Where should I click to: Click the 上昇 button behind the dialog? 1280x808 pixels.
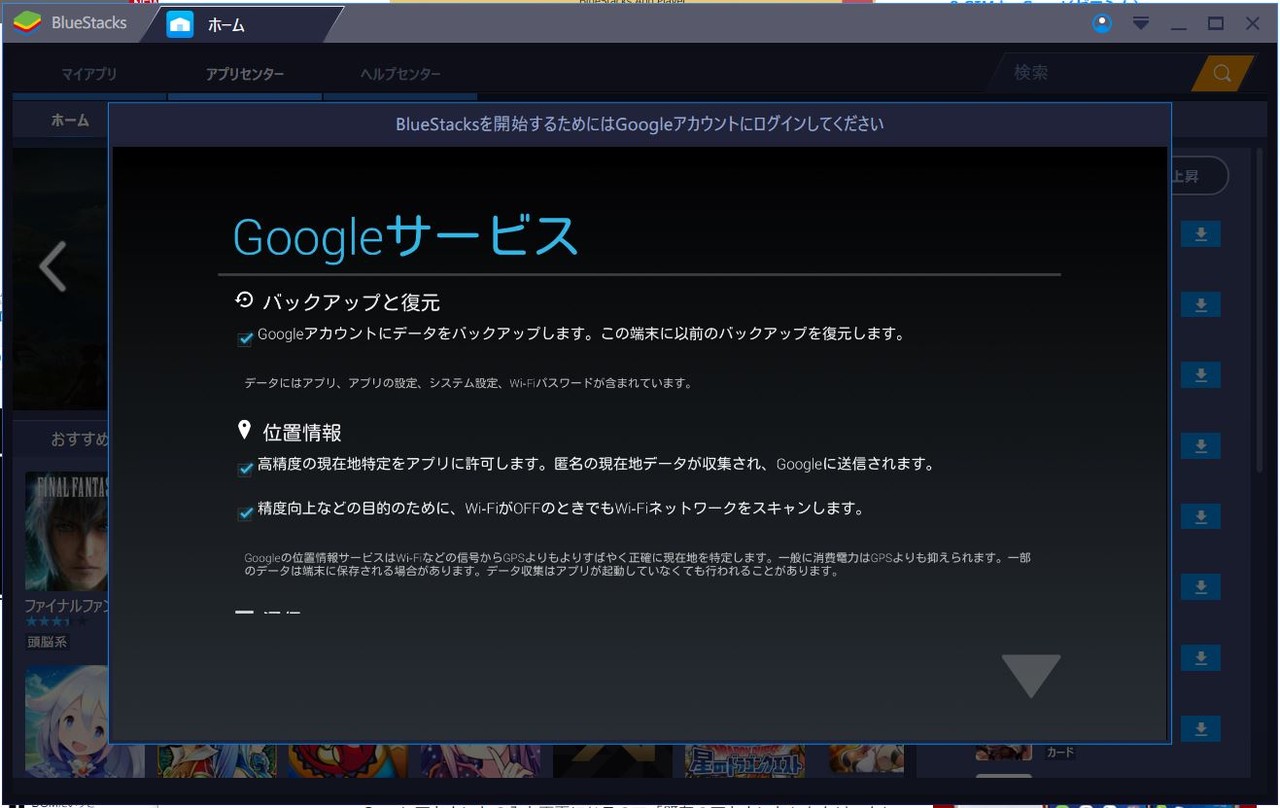pyautogui.click(x=1198, y=176)
